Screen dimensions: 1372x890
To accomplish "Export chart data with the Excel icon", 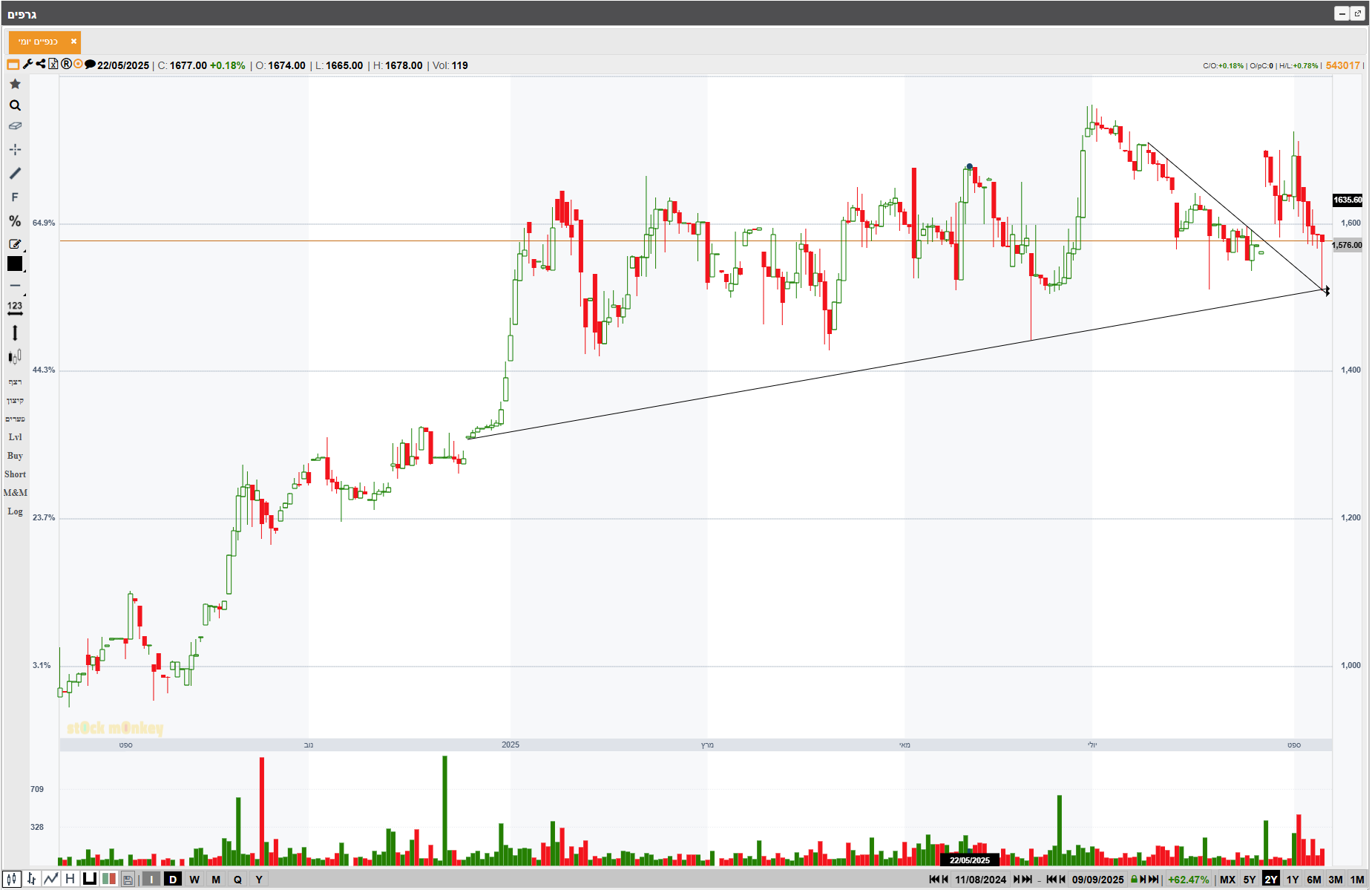I will click(x=53, y=65).
